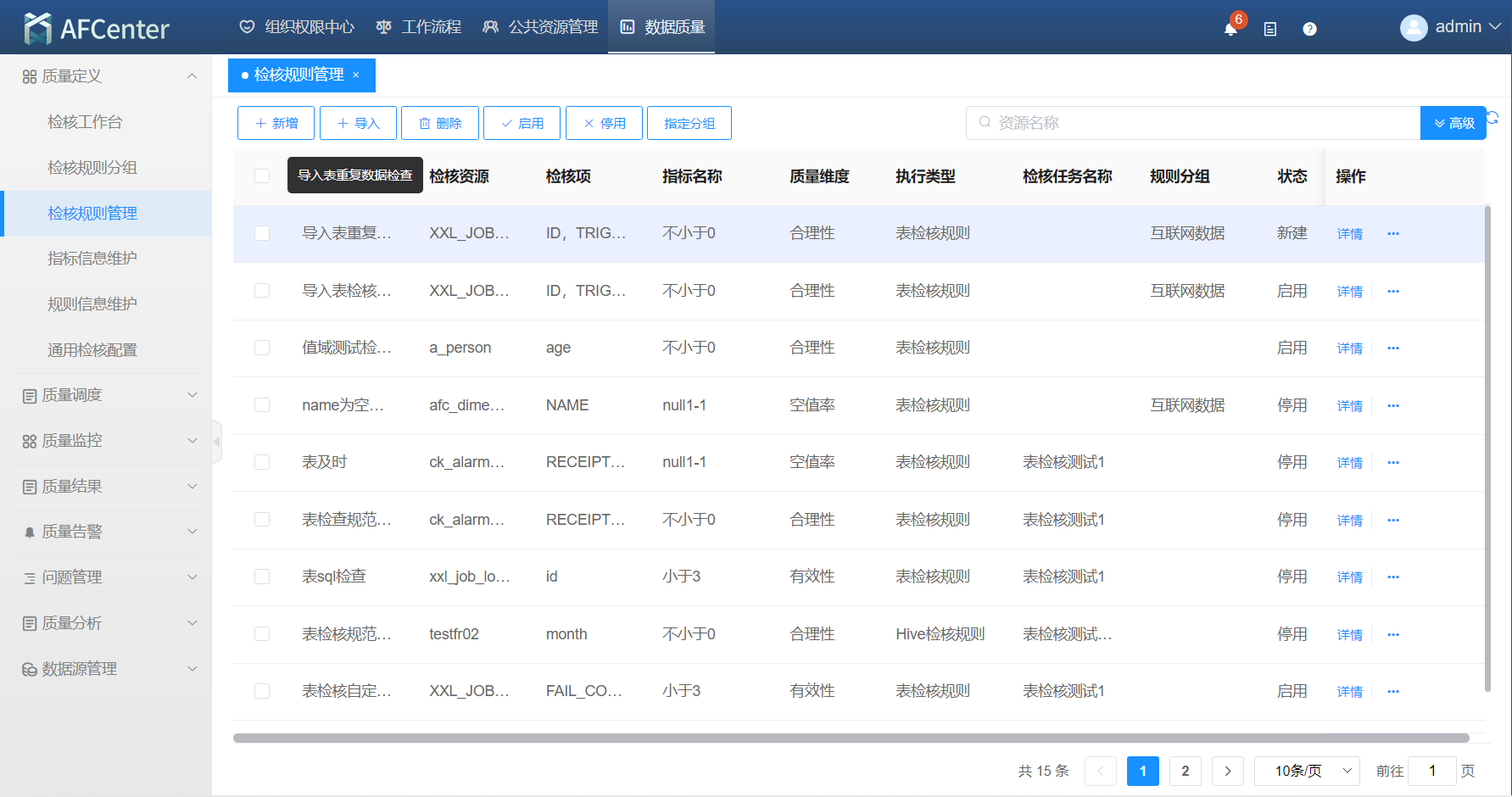Click the refresh icon beside 高级 button
This screenshot has width=1512, height=797.
[x=1493, y=118]
